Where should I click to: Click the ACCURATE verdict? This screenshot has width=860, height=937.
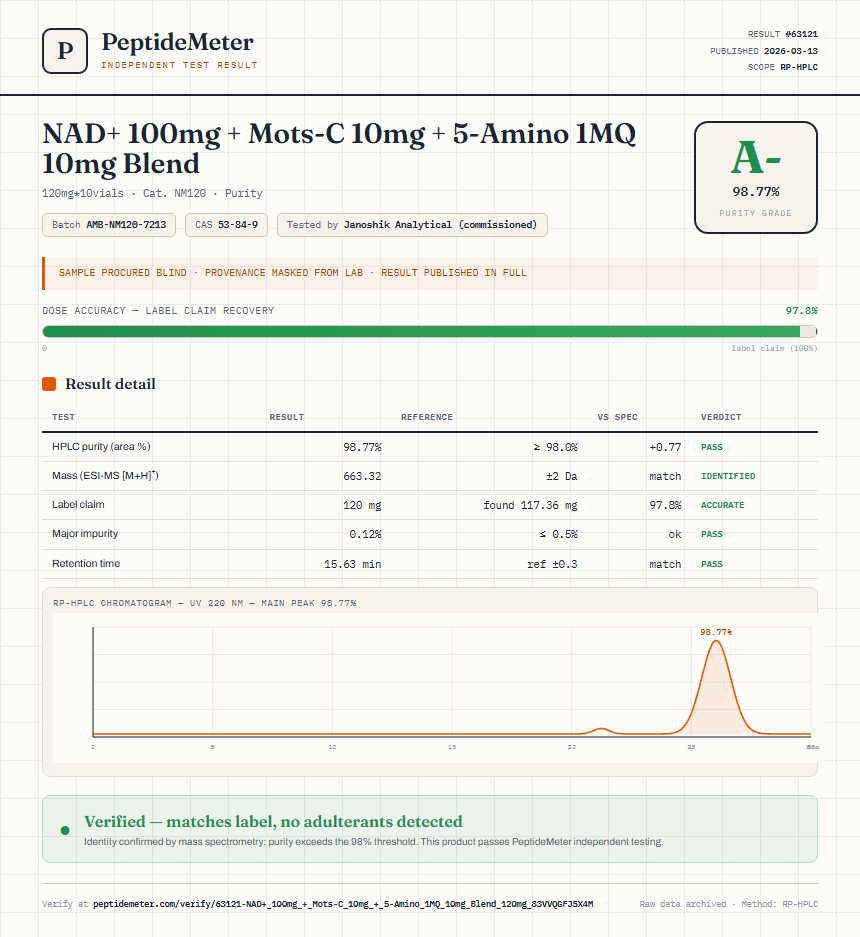723,505
